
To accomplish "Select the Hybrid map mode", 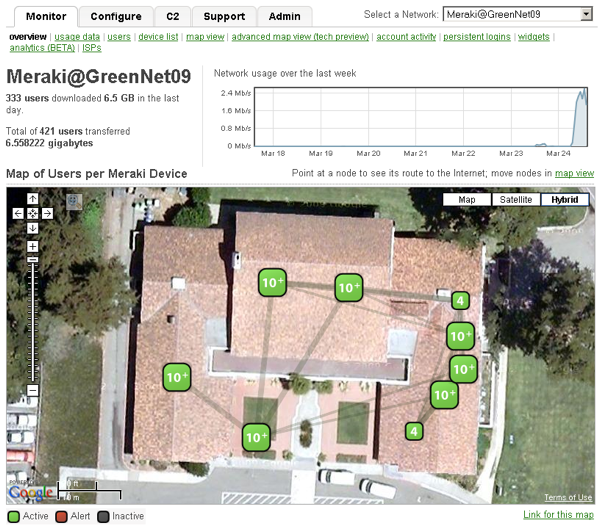I will coord(565,199).
